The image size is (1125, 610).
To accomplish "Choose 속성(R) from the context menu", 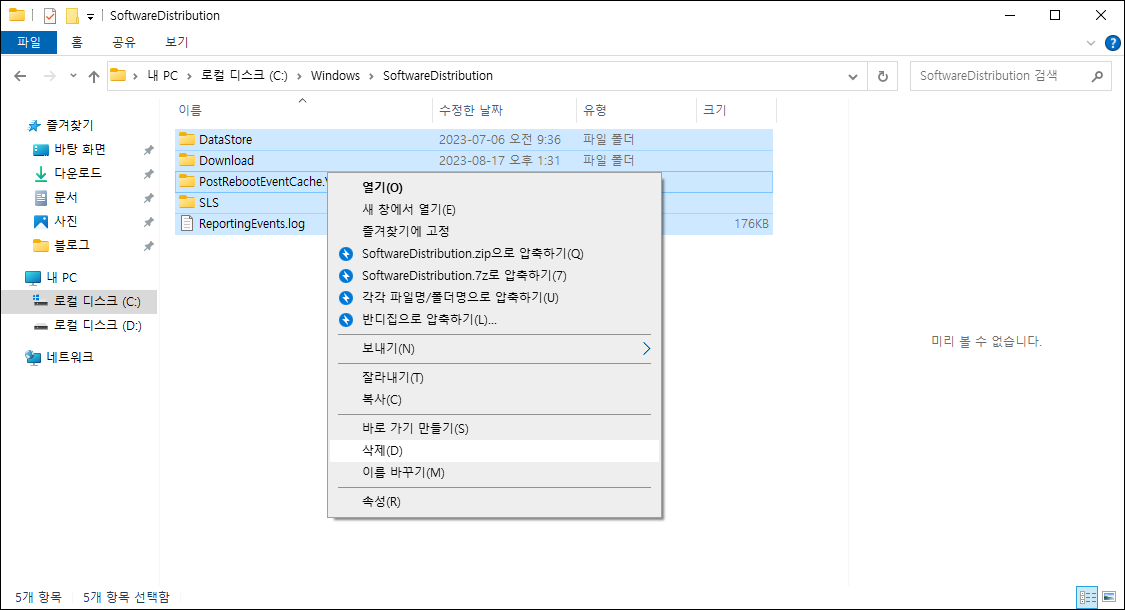I will pos(494,502).
